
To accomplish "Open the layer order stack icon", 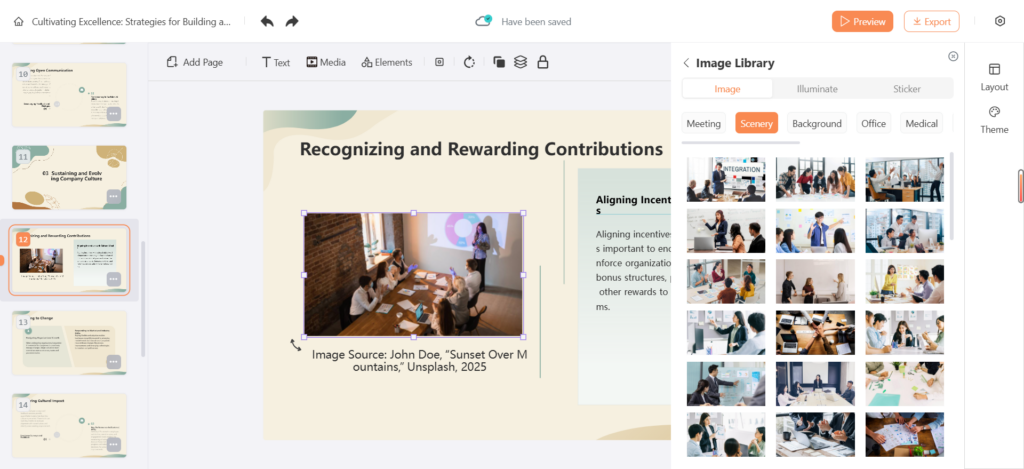I will tap(520, 62).
